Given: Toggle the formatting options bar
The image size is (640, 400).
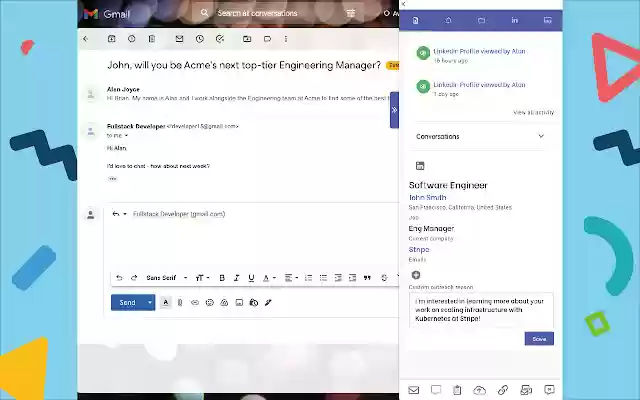Looking at the screenshot, I should tap(165, 302).
